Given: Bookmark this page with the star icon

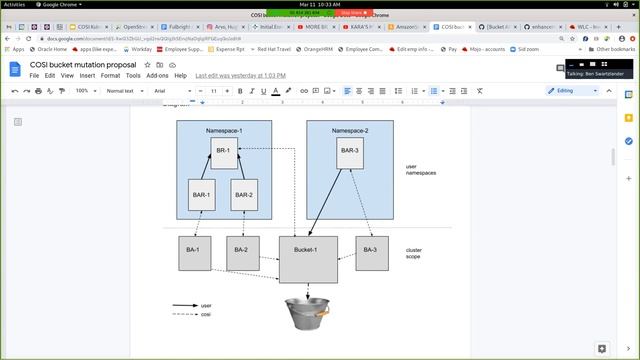Looking at the screenshot, I should (x=572, y=38).
